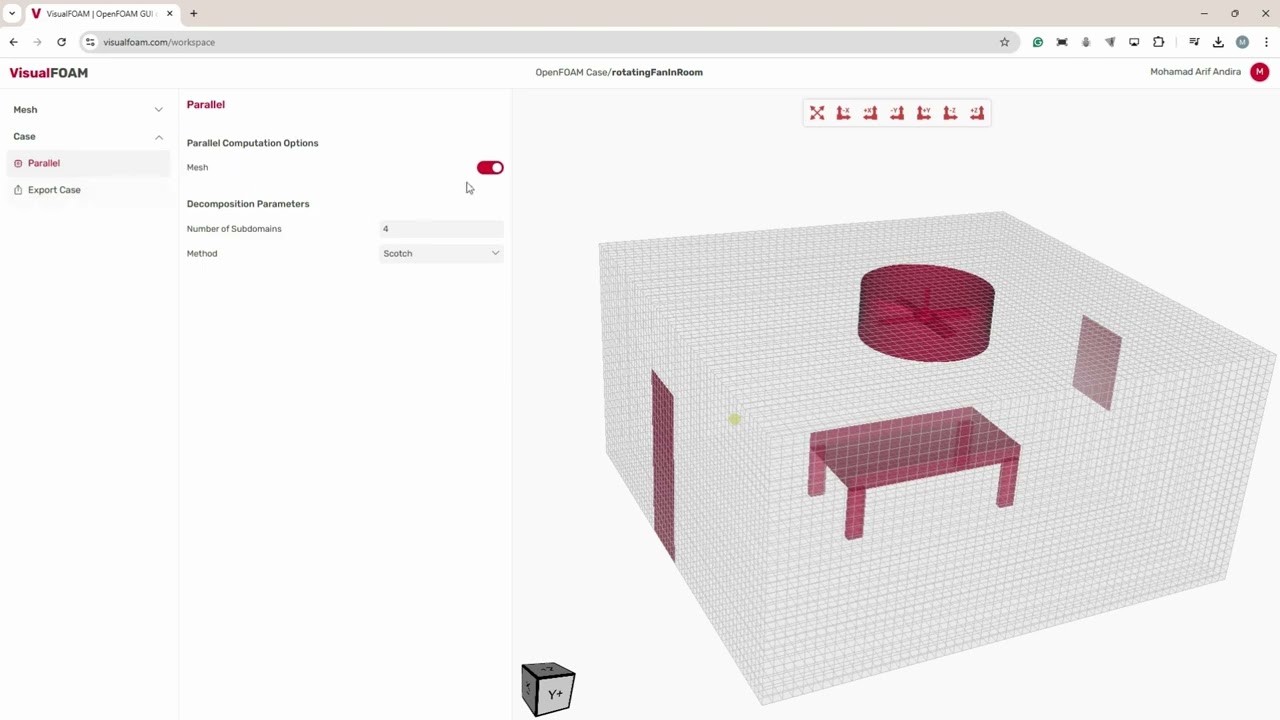Viewport: 1280px width, 720px height.
Task: Click the bug extension icon
Action: click(1086, 42)
